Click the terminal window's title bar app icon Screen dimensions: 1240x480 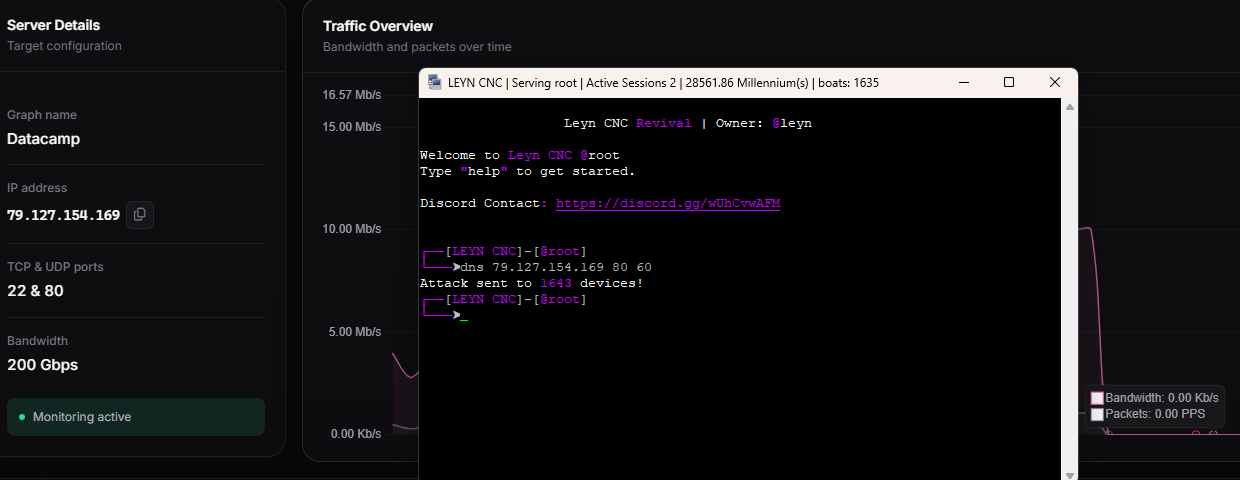435,82
